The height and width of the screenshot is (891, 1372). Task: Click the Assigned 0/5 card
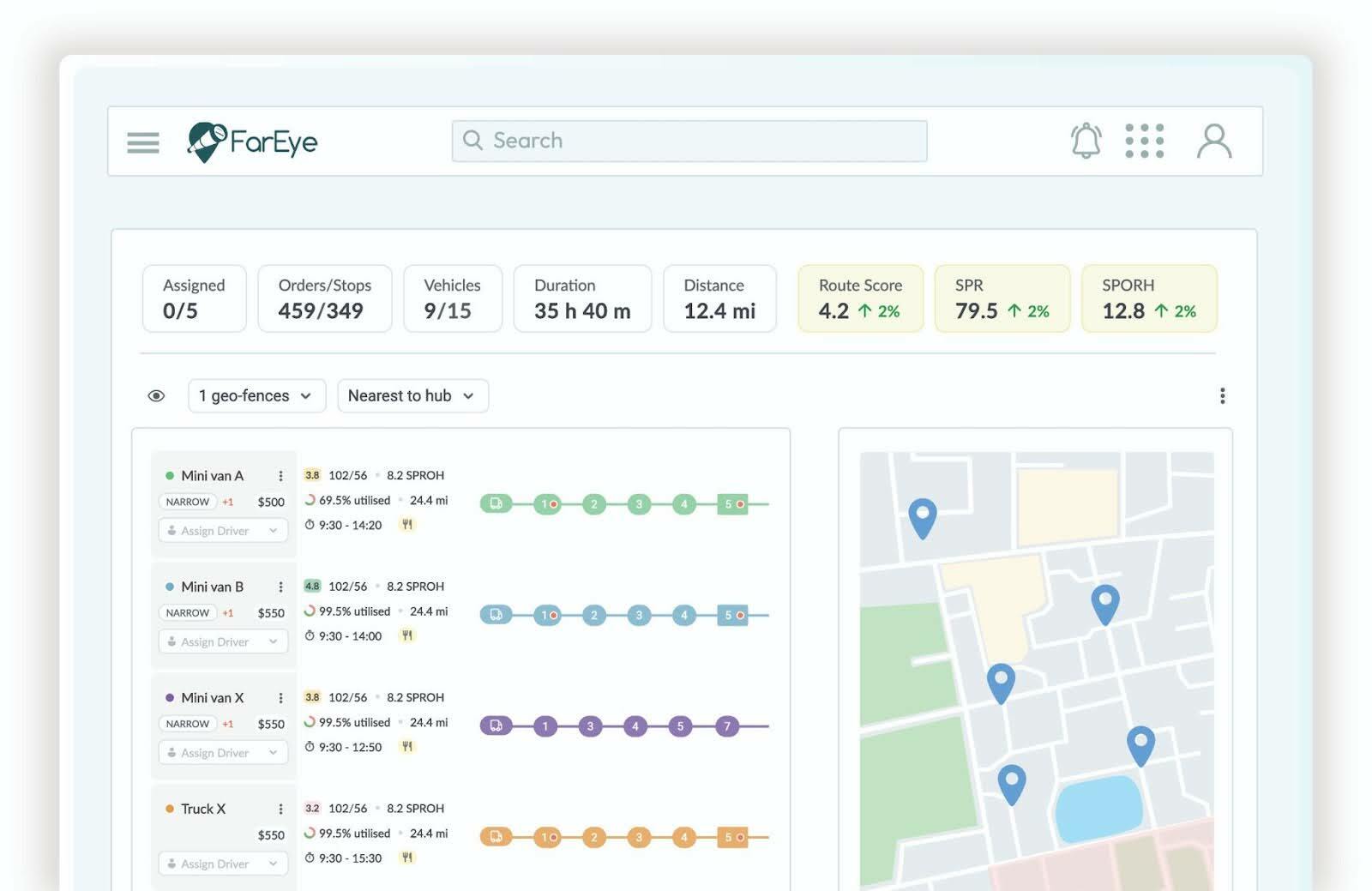click(195, 298)
